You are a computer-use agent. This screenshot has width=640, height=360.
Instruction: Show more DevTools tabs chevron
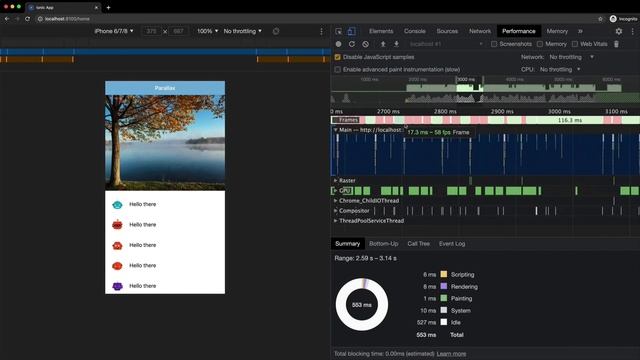pyautogui.click(x=580, y=31)
